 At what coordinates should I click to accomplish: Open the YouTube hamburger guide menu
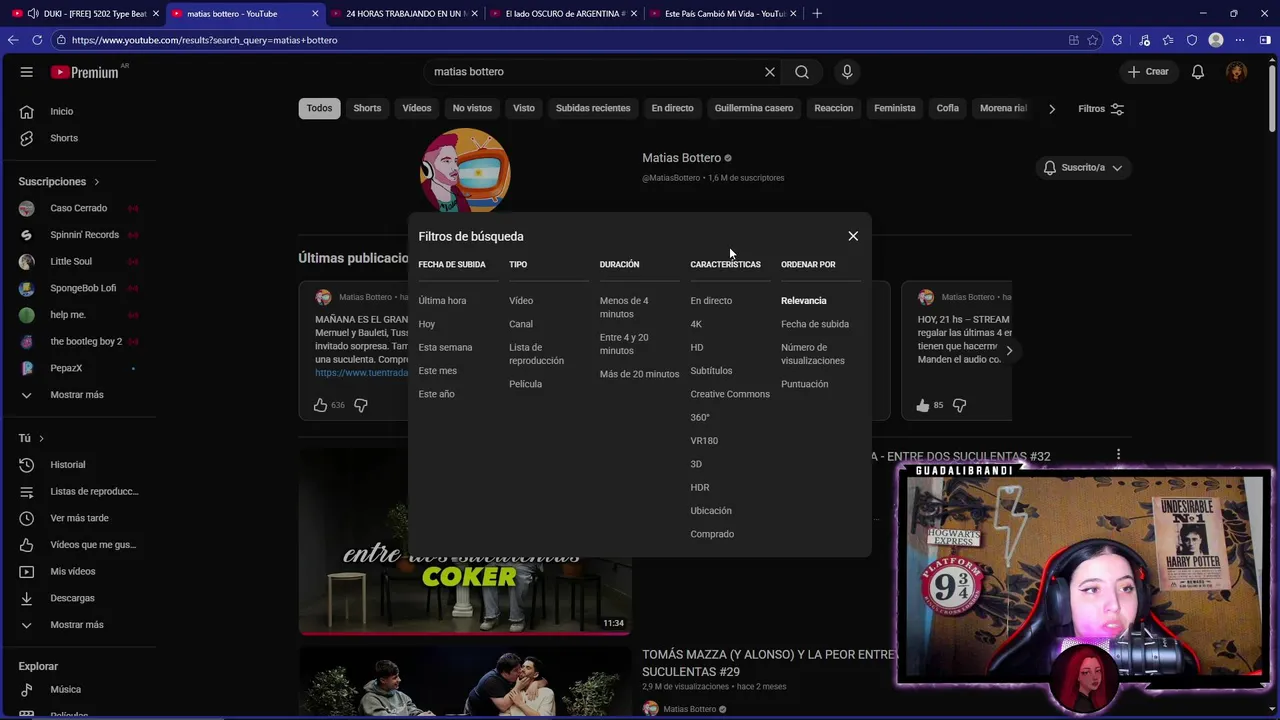(x=27, y=72)
